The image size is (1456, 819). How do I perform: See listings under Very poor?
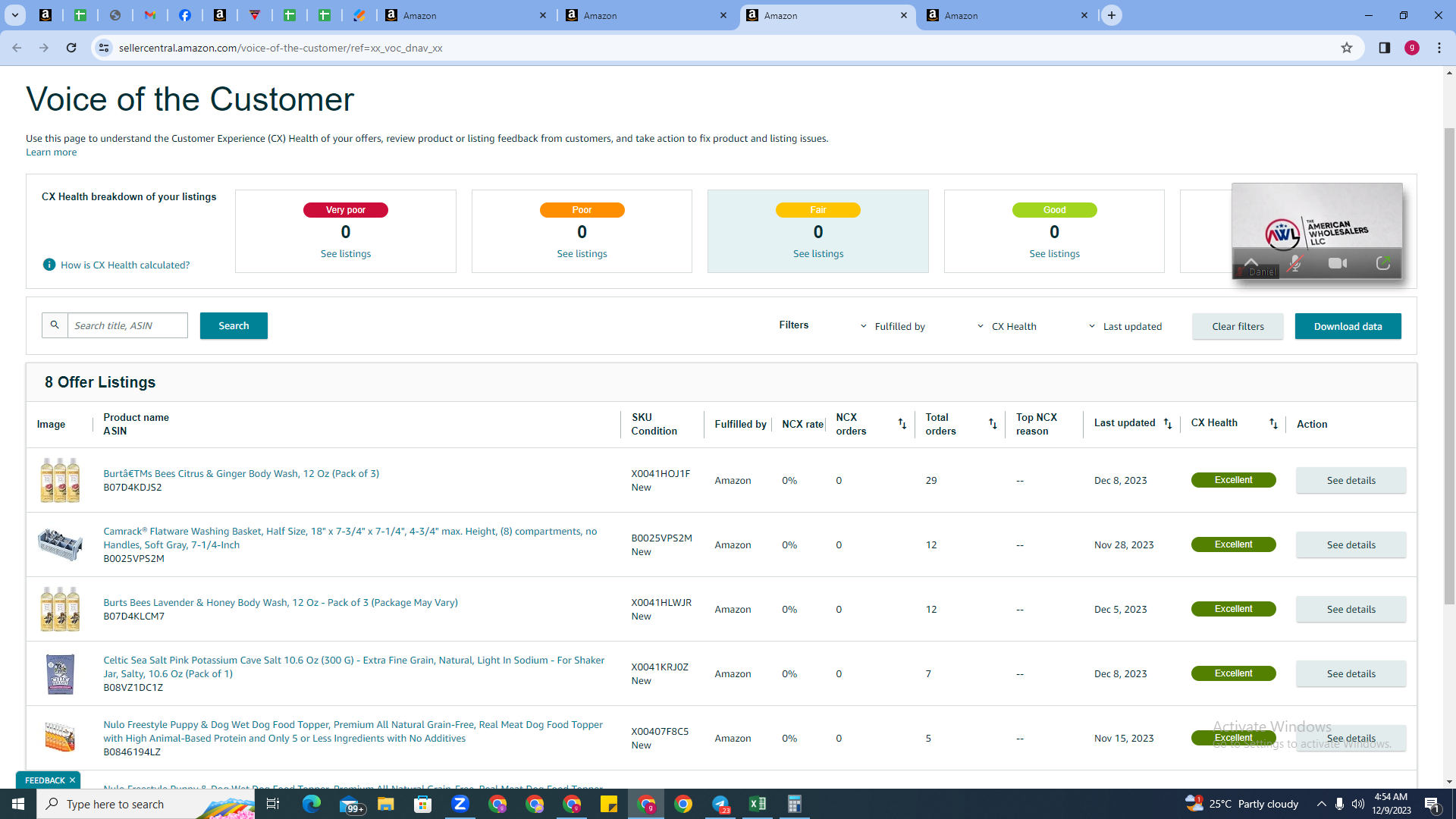coord(346,253)
